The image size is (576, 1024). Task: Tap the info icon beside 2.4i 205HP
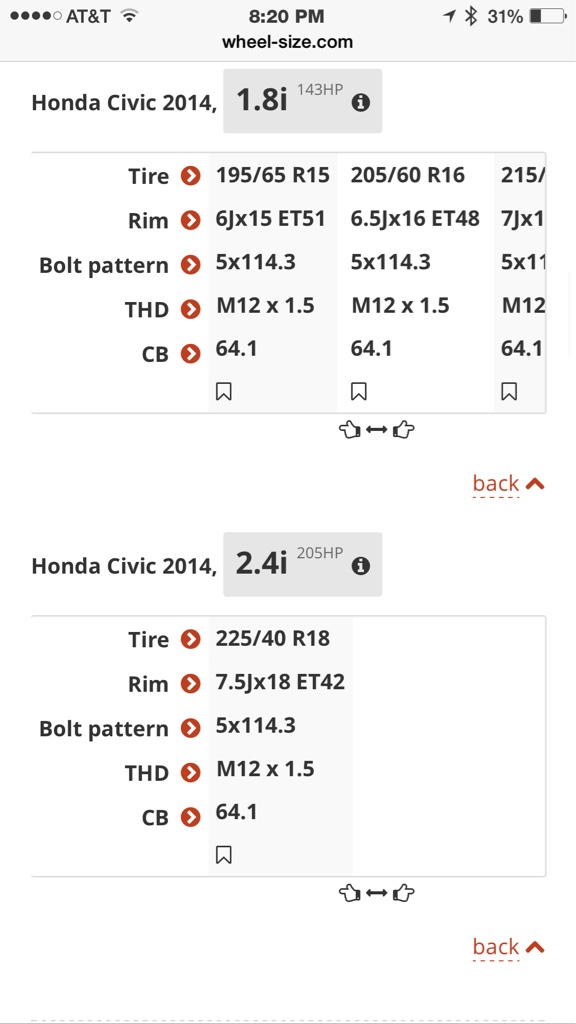coord(360,566)
